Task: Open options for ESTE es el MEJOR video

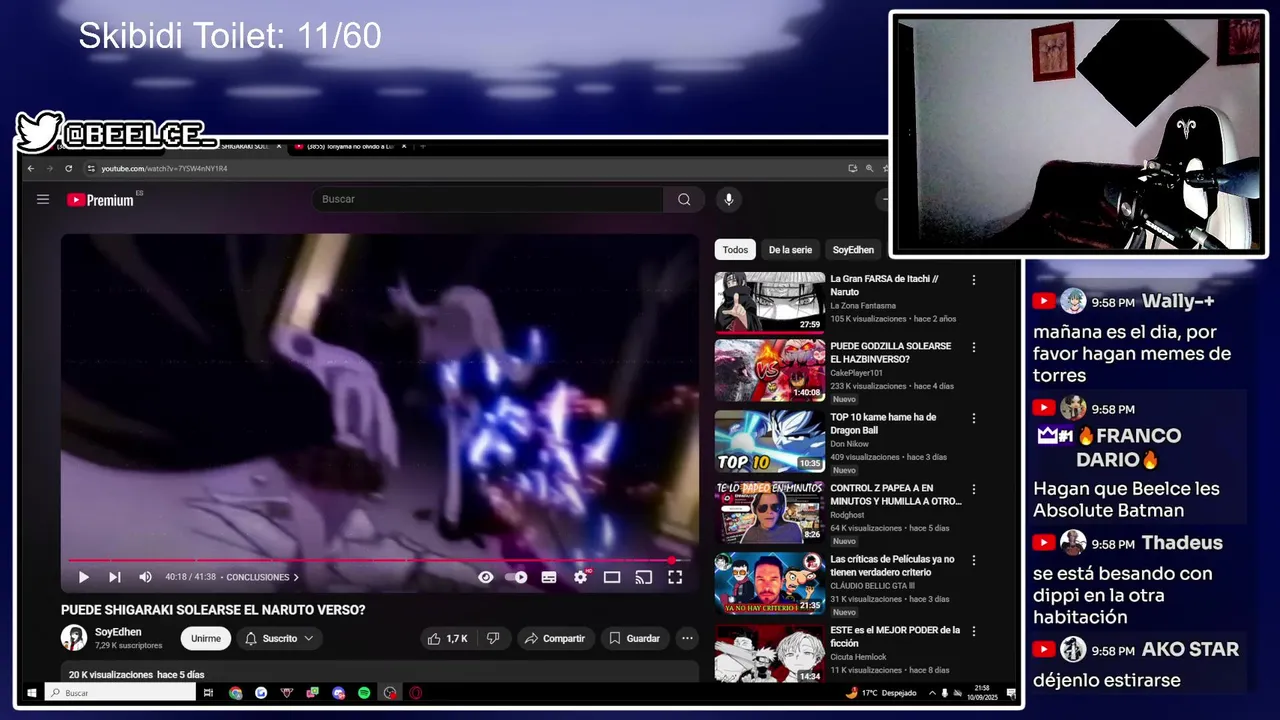Action: pyautogui.click(x=973, y=631)
